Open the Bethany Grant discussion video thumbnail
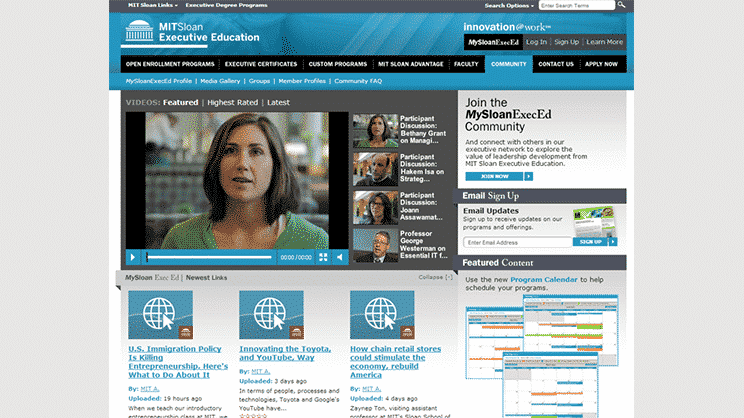Image resolution: width=744 pixels, height=418 pixels. tap(375, 130)
